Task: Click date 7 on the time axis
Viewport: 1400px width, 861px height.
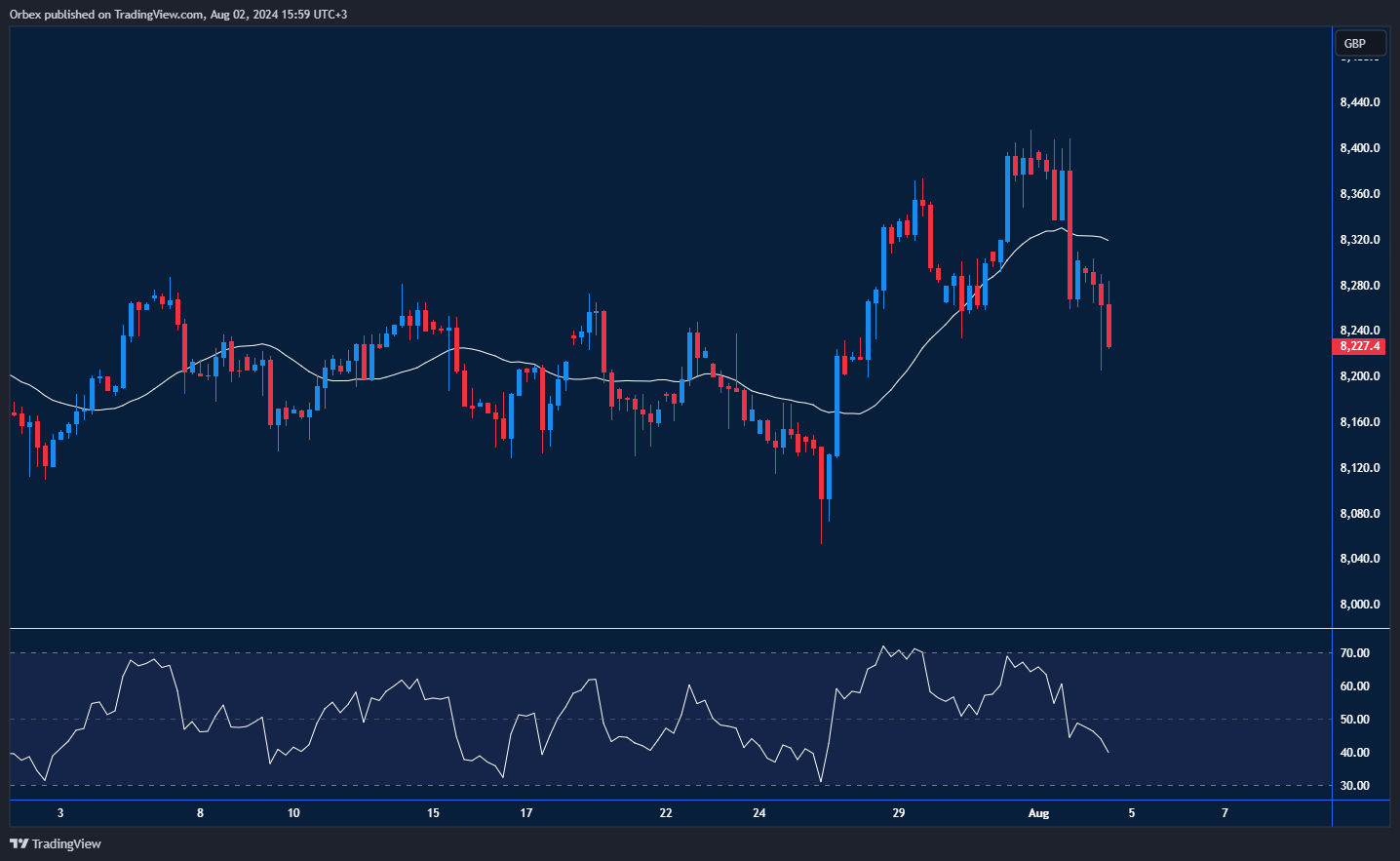Action: [1225, 813]
